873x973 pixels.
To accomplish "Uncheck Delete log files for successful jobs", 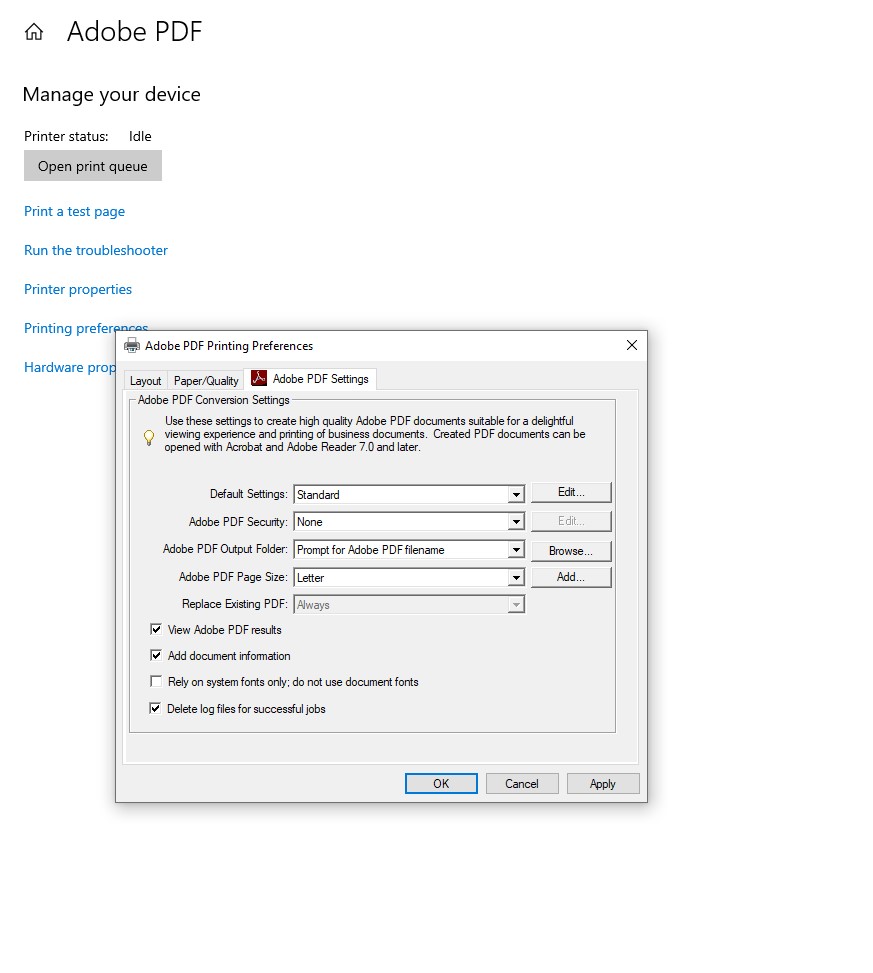I will [156, 708].
